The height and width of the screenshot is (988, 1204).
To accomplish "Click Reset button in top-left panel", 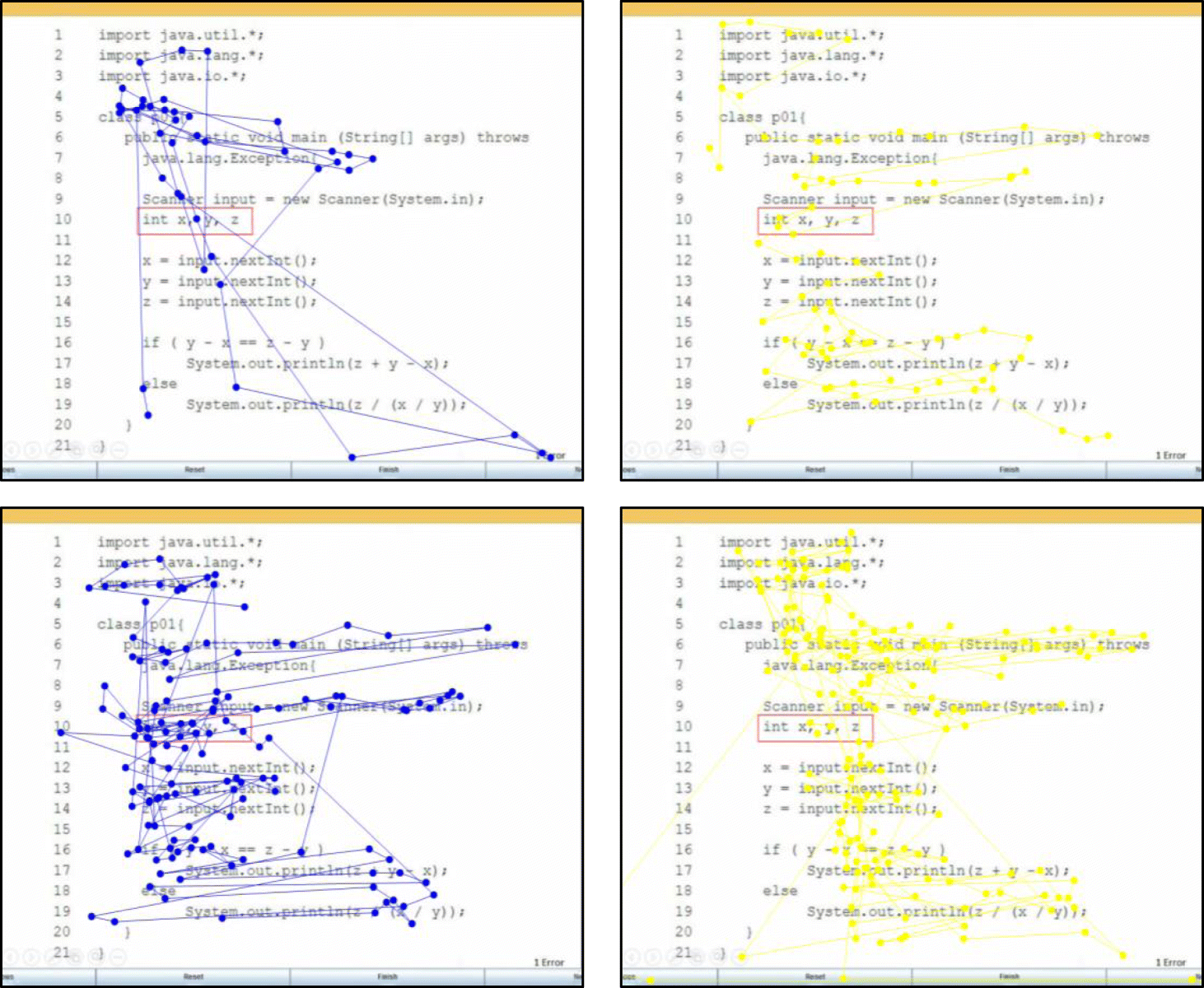I will pos(194,469).
